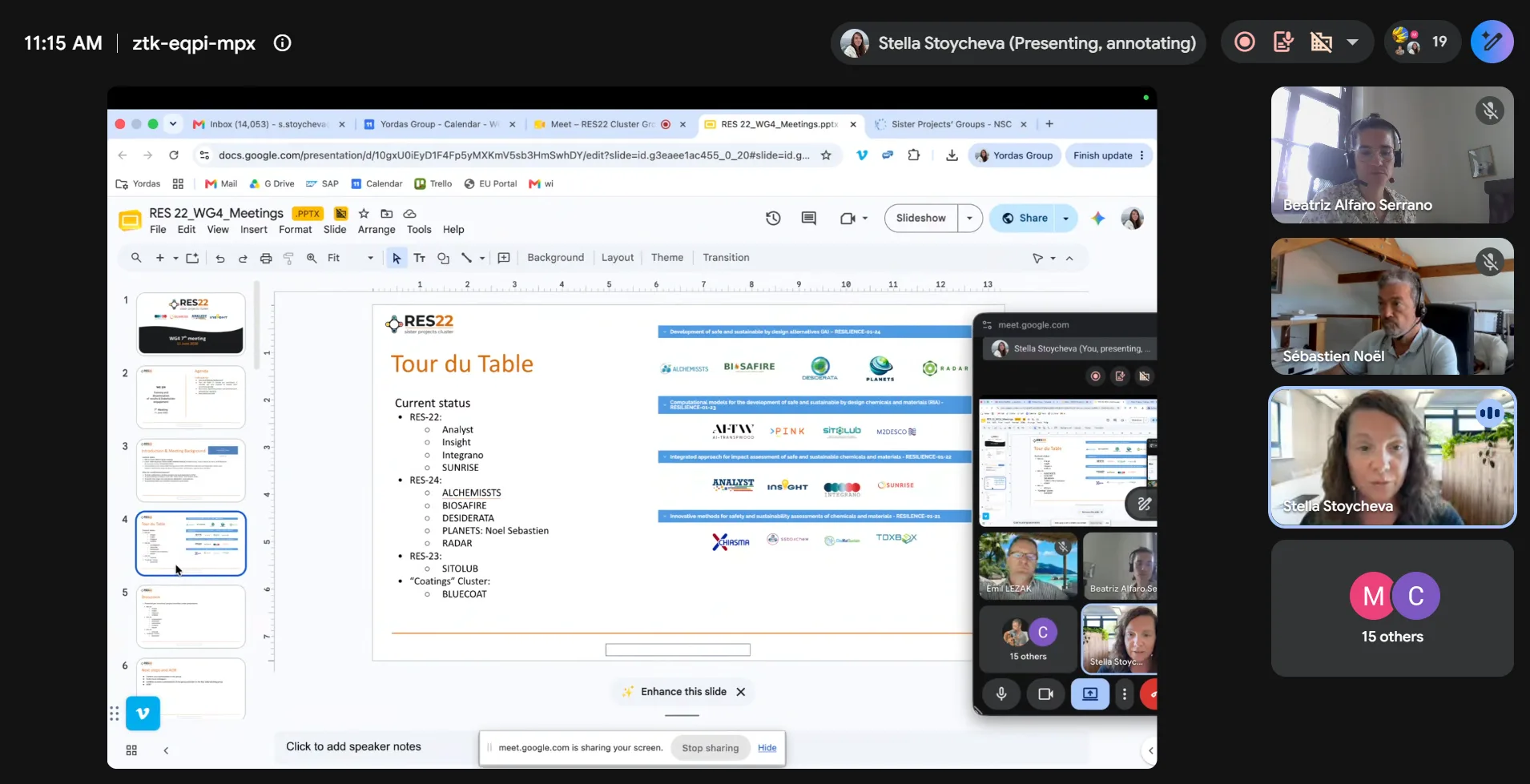
Task: Toggle microphone in Meet mini window
Action: 1001,694
